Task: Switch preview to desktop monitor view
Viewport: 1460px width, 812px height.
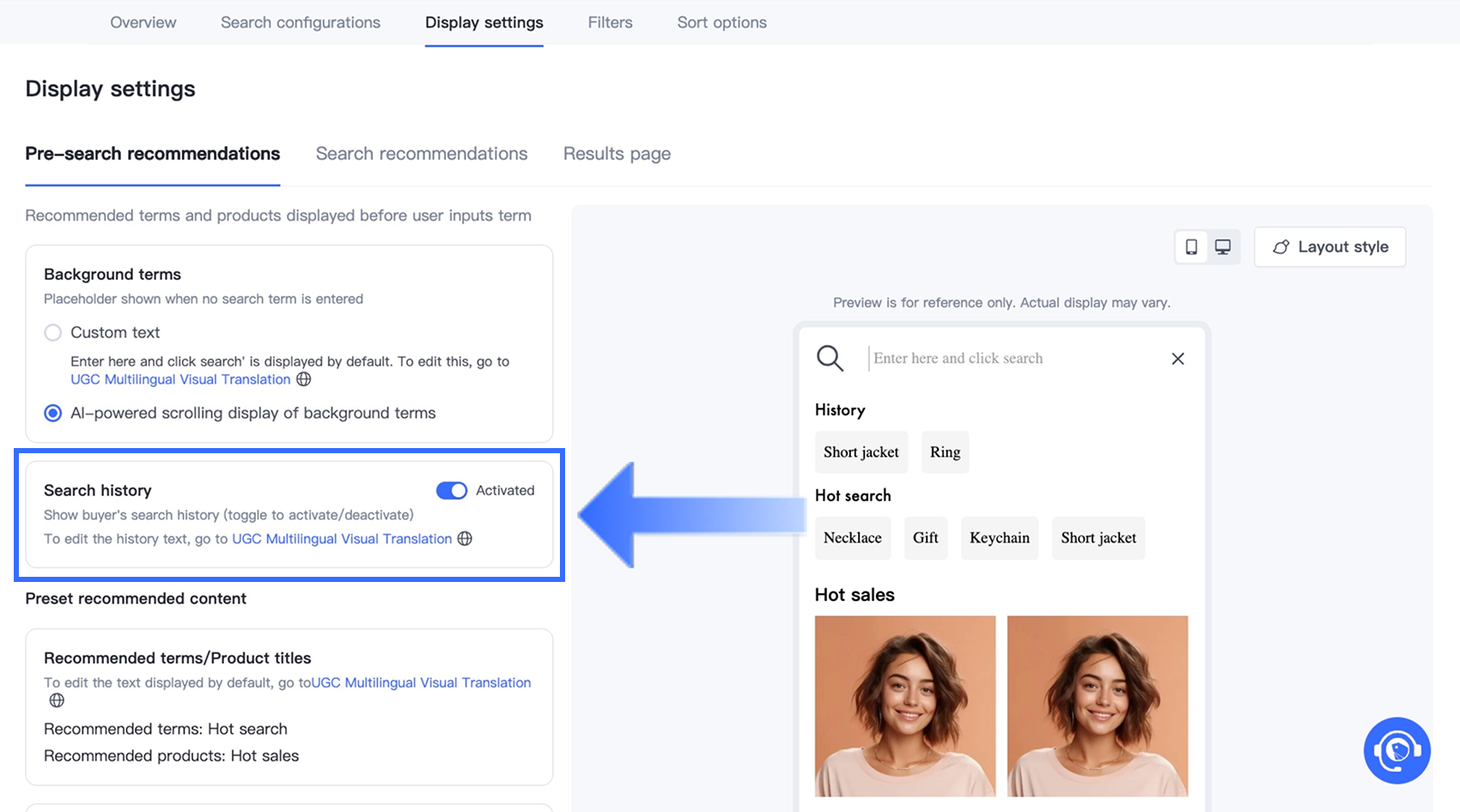Action: [x=1223, y=247]
